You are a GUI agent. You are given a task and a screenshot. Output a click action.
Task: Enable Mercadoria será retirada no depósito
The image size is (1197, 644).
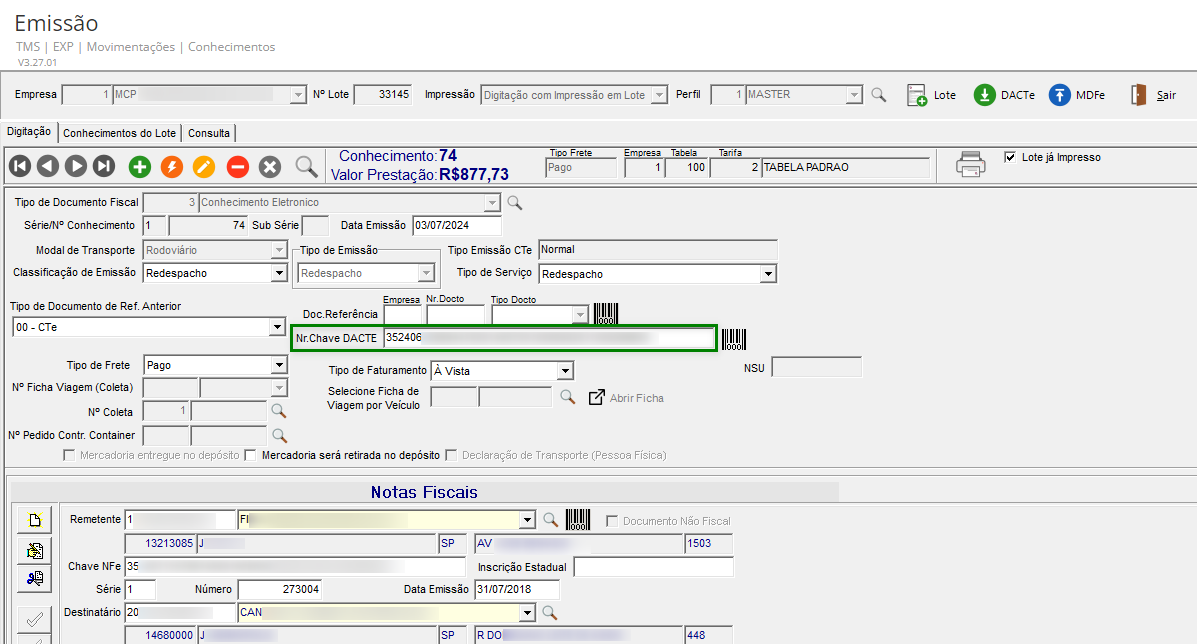(250, 456)
